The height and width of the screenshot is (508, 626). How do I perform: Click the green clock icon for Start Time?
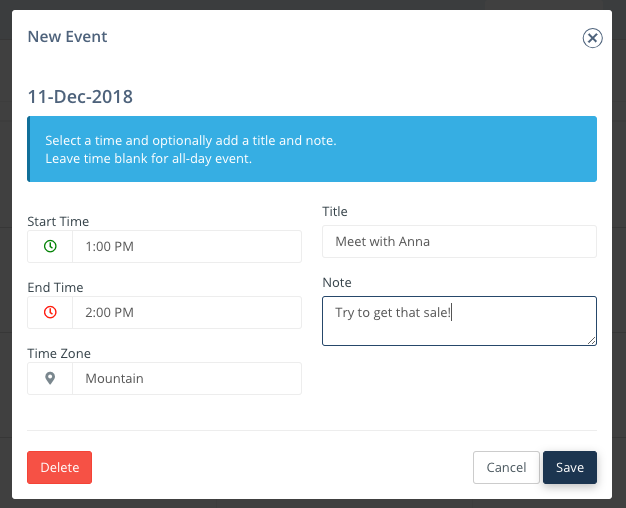(x=50, y=246)
